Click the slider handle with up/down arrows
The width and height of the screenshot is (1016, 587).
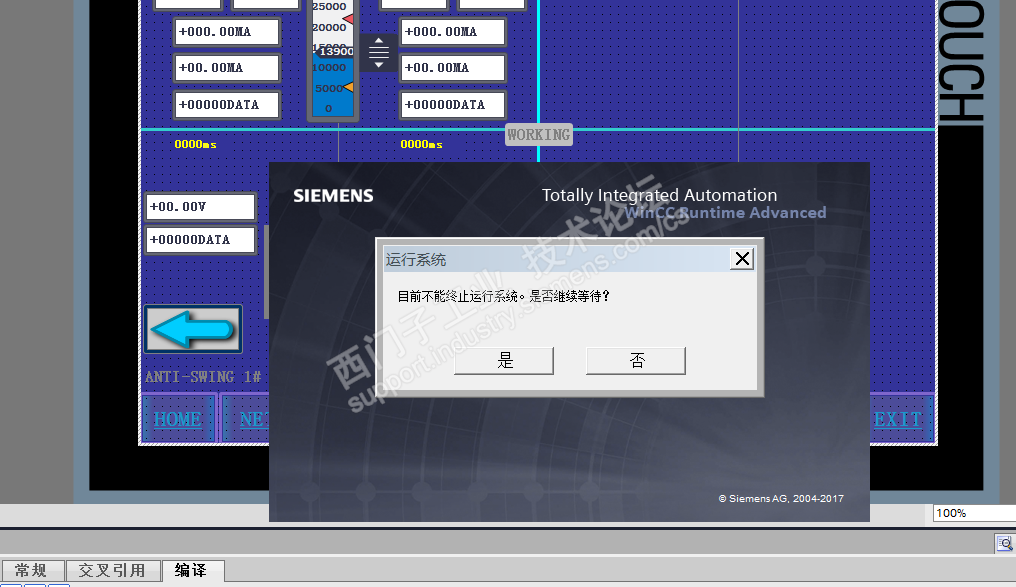click(x=378, y=52)
